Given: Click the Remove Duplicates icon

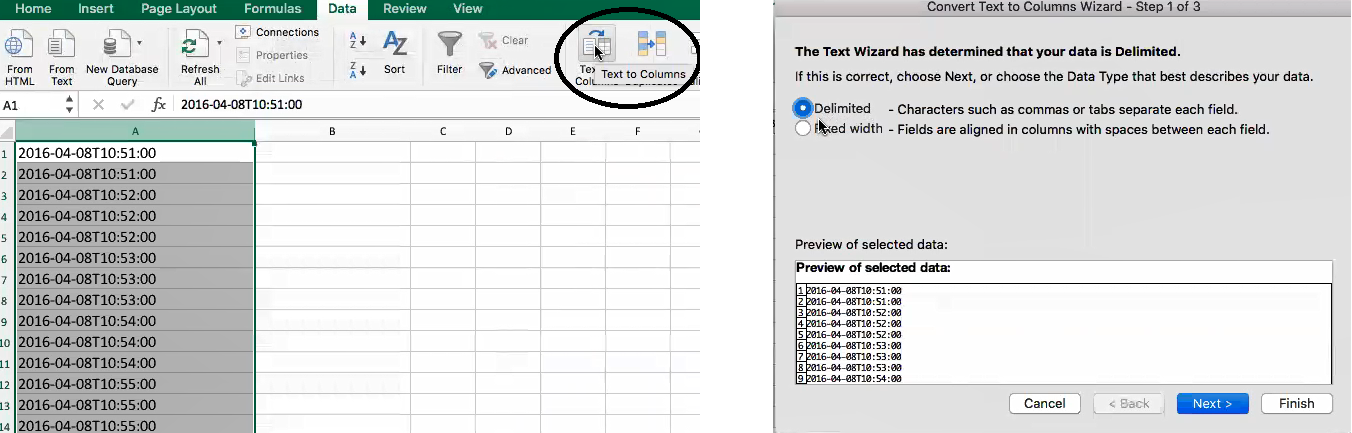Looking at the screenshot, I should pos(652,45).
